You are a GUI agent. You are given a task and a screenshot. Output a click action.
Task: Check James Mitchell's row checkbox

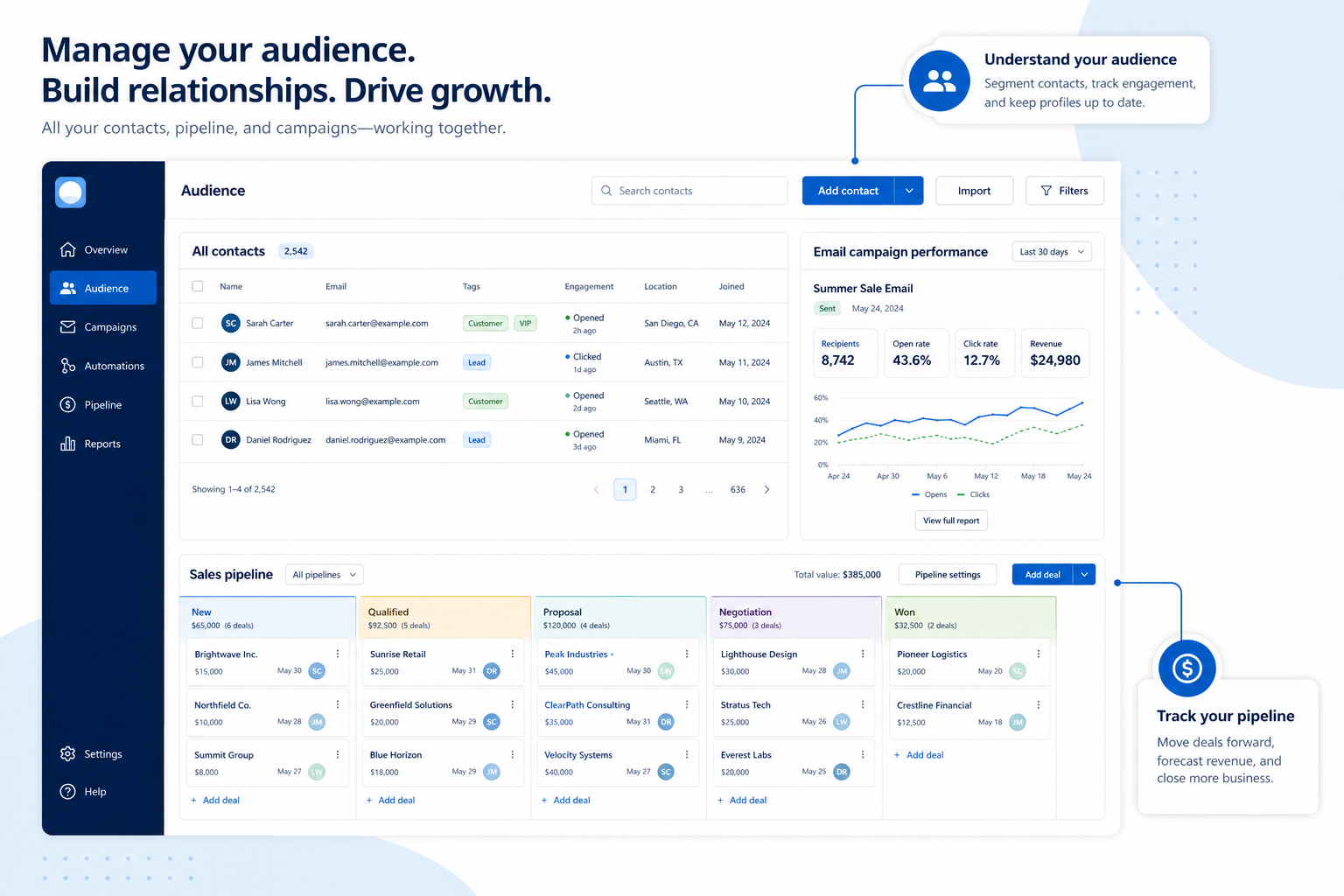tap(198, 362)
